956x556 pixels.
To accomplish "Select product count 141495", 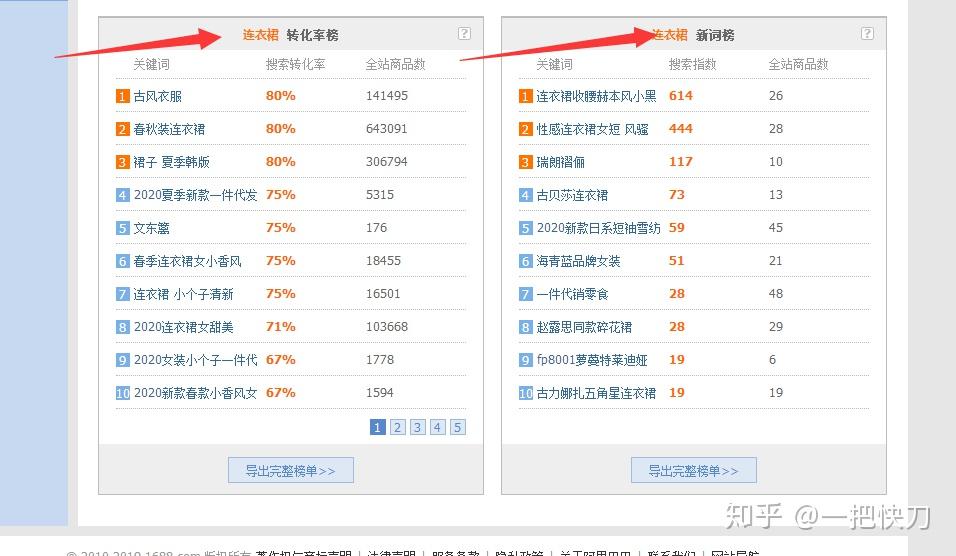I will pos(387,96).
